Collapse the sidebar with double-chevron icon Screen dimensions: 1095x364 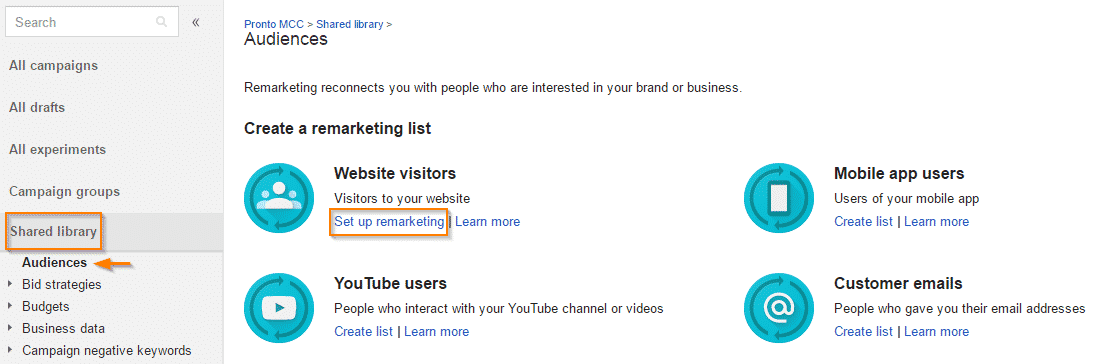point(196,22)
